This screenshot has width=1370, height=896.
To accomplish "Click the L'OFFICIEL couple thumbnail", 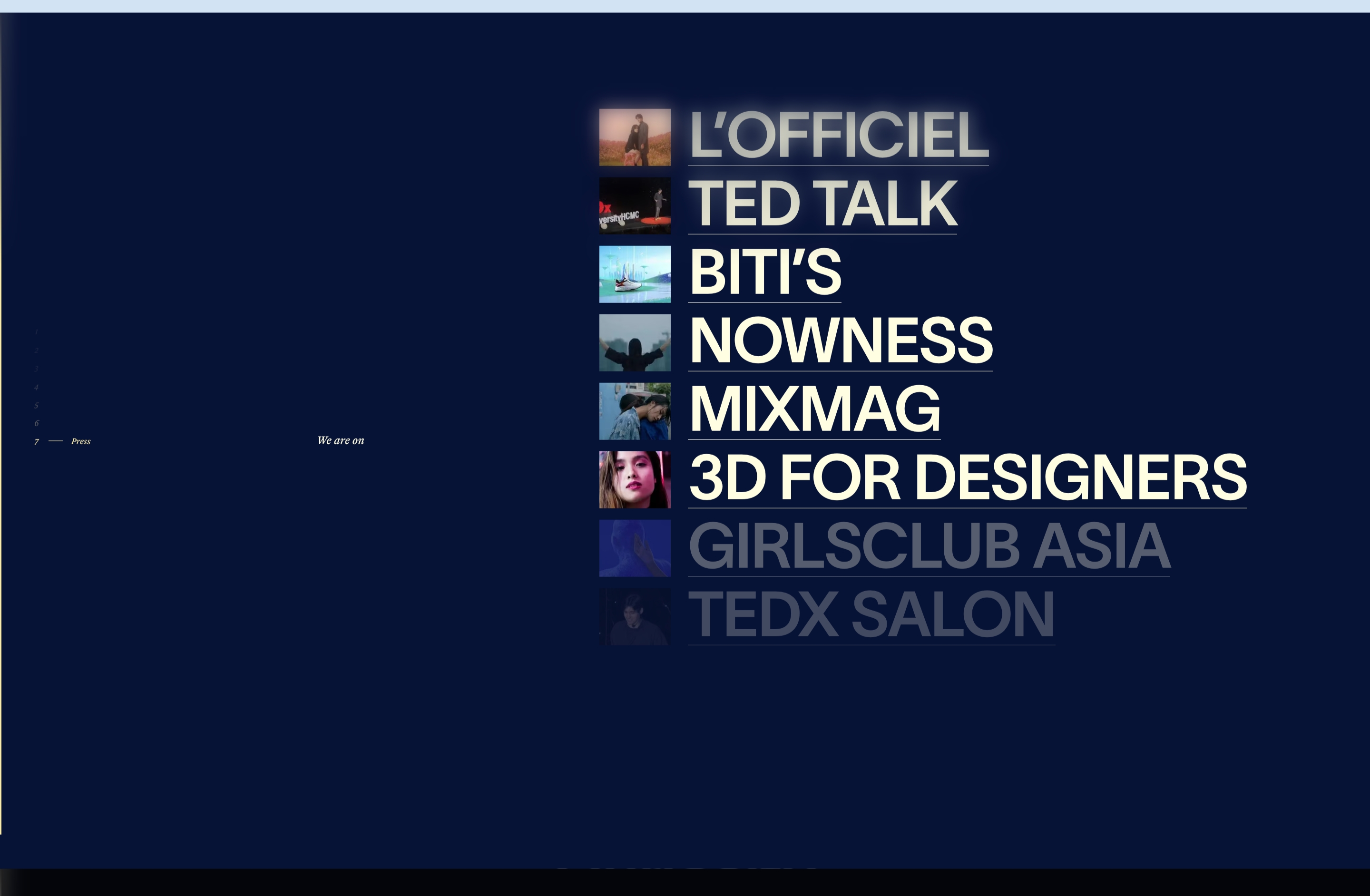I will (x=635, y=137).
